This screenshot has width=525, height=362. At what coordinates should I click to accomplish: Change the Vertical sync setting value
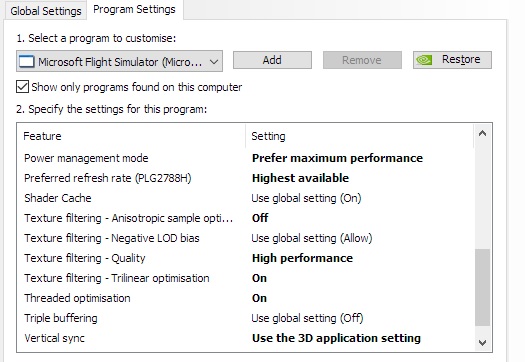point(336,338)
